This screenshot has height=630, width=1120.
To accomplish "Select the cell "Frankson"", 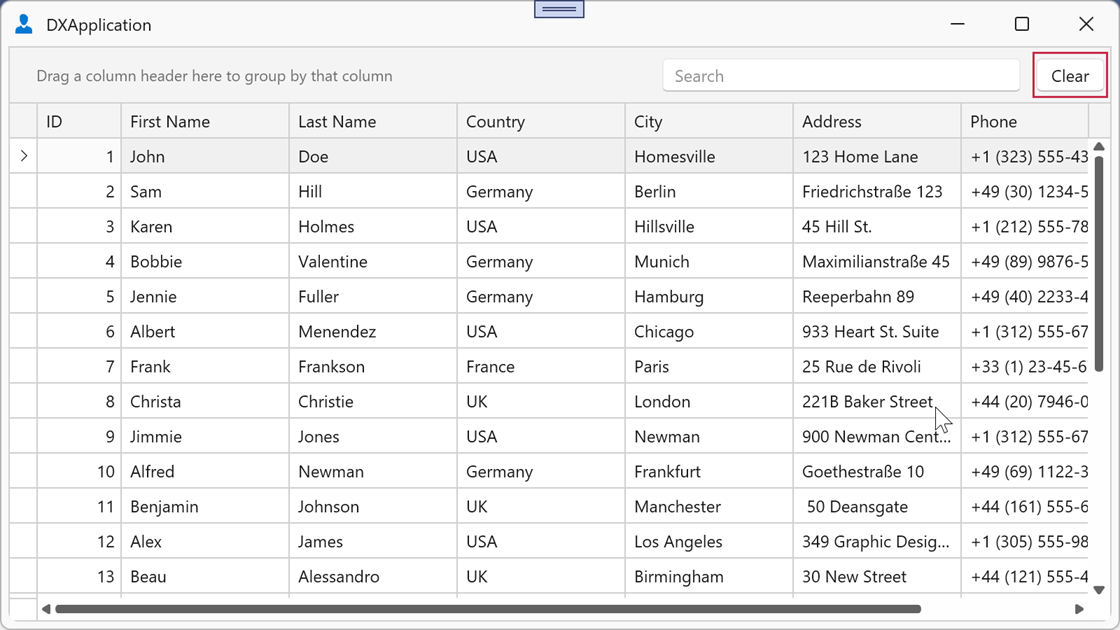I will click(373, 366).
